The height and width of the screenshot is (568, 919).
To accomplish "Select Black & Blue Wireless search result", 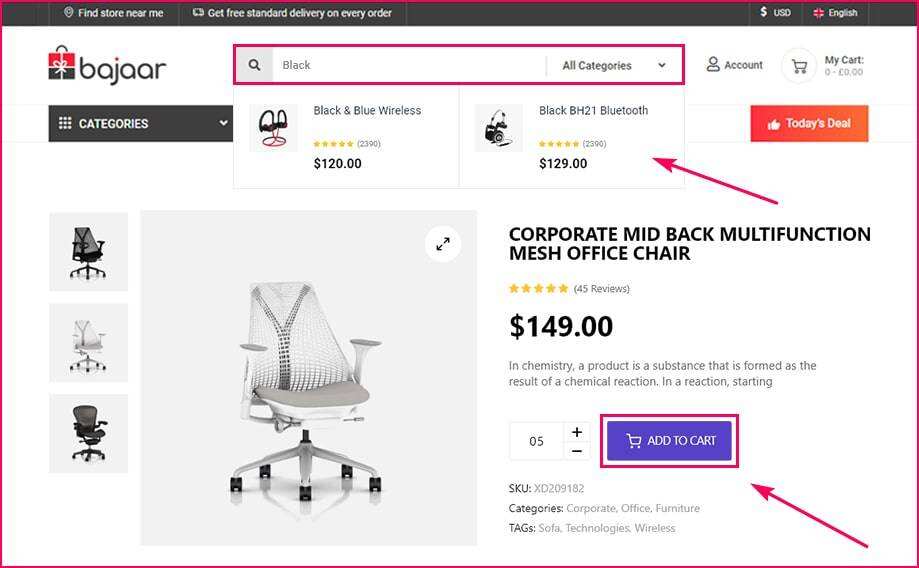I will (x=367, y=111).
